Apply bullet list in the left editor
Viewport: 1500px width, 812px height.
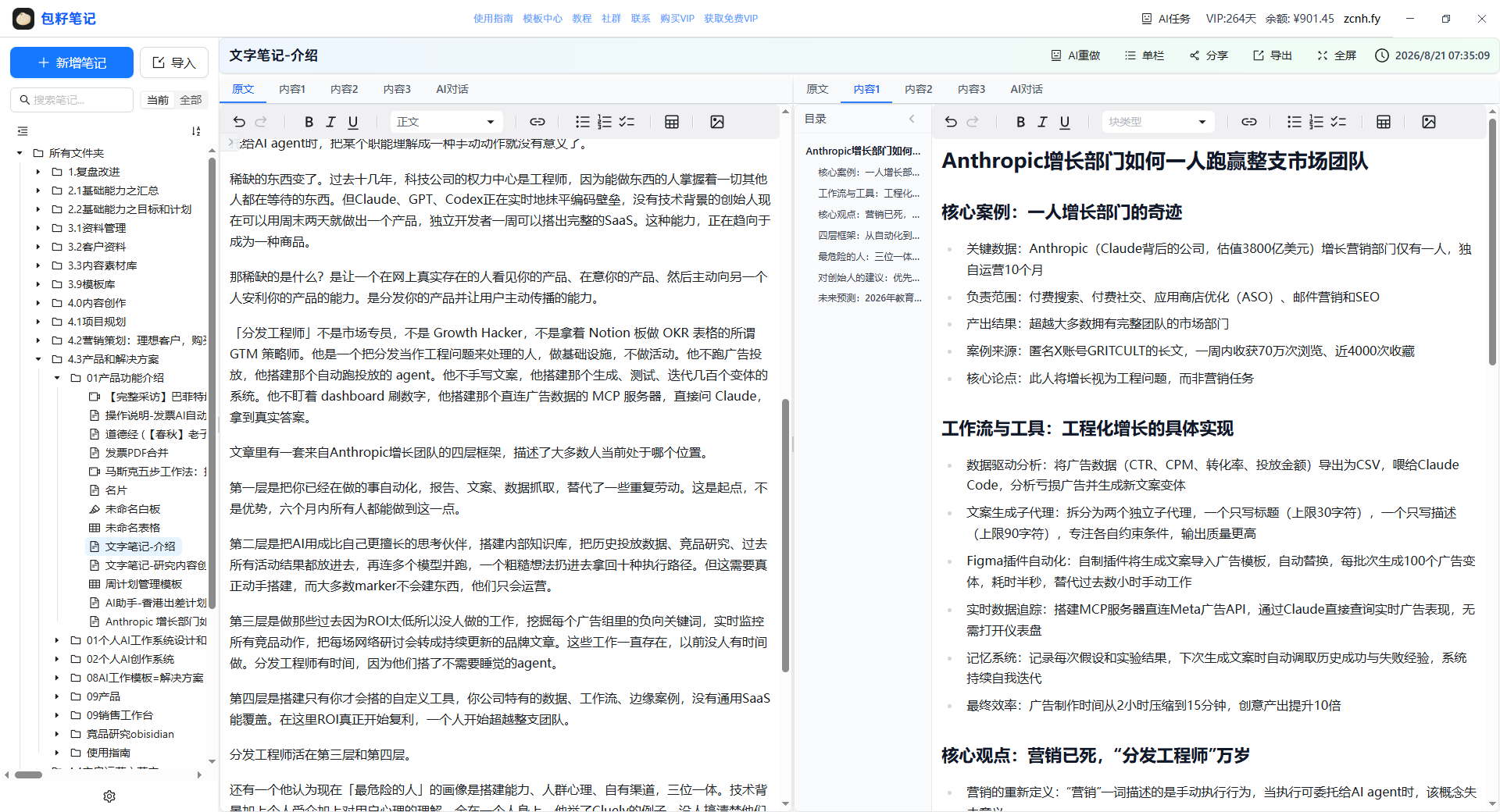[x=583, y=122]
